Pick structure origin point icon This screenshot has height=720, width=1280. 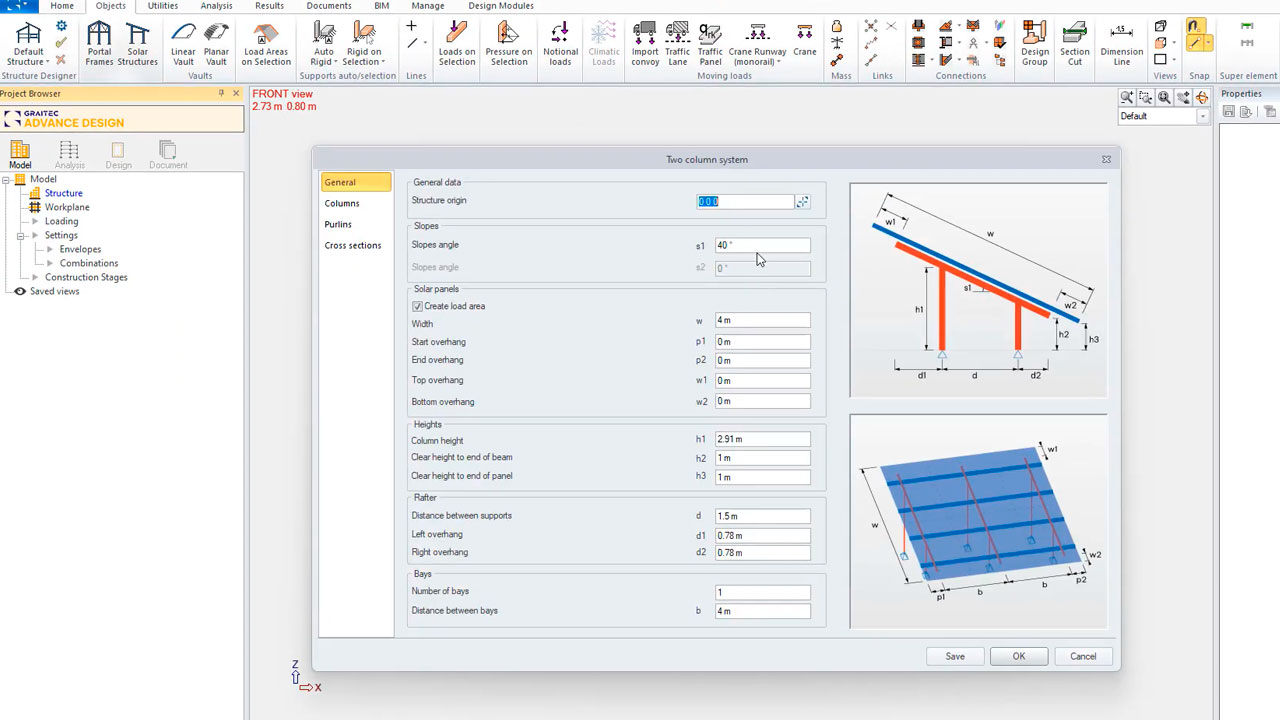pos(802,202)
